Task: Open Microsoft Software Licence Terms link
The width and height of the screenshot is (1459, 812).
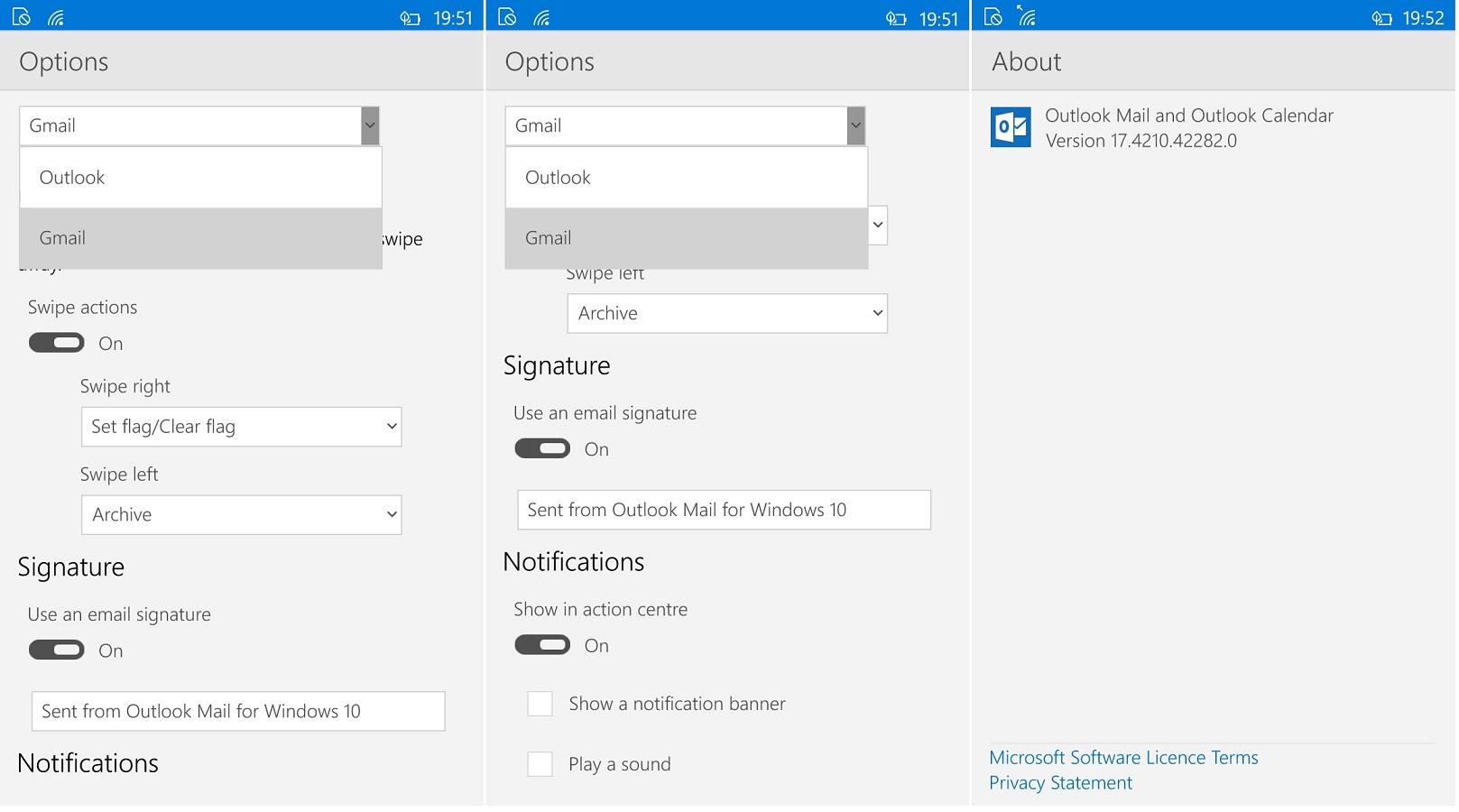Action: coord(1123,757)
